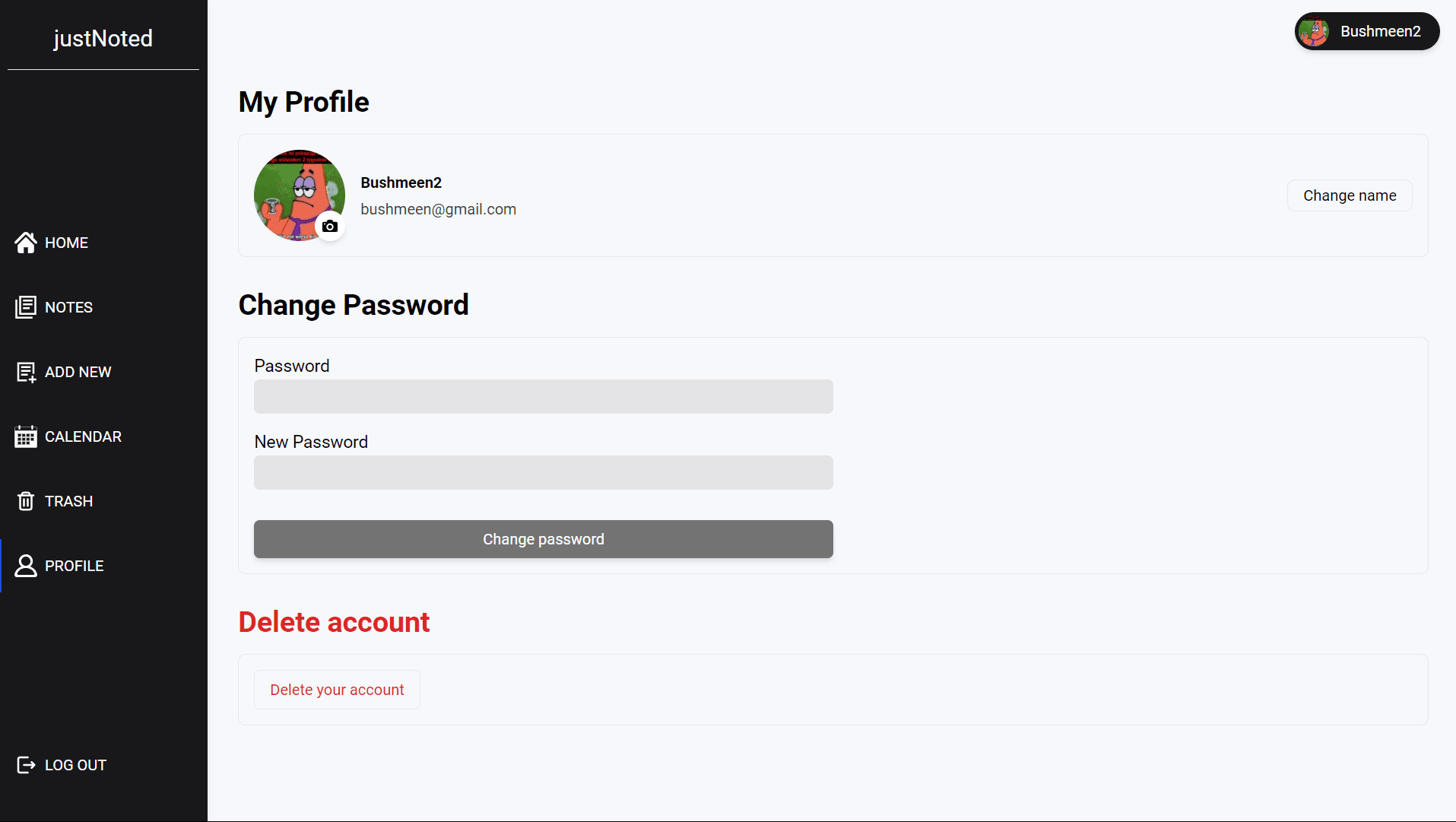Click the camera icon on the profile picture
Screen dimensions: 1456x822
pos(330,226)
